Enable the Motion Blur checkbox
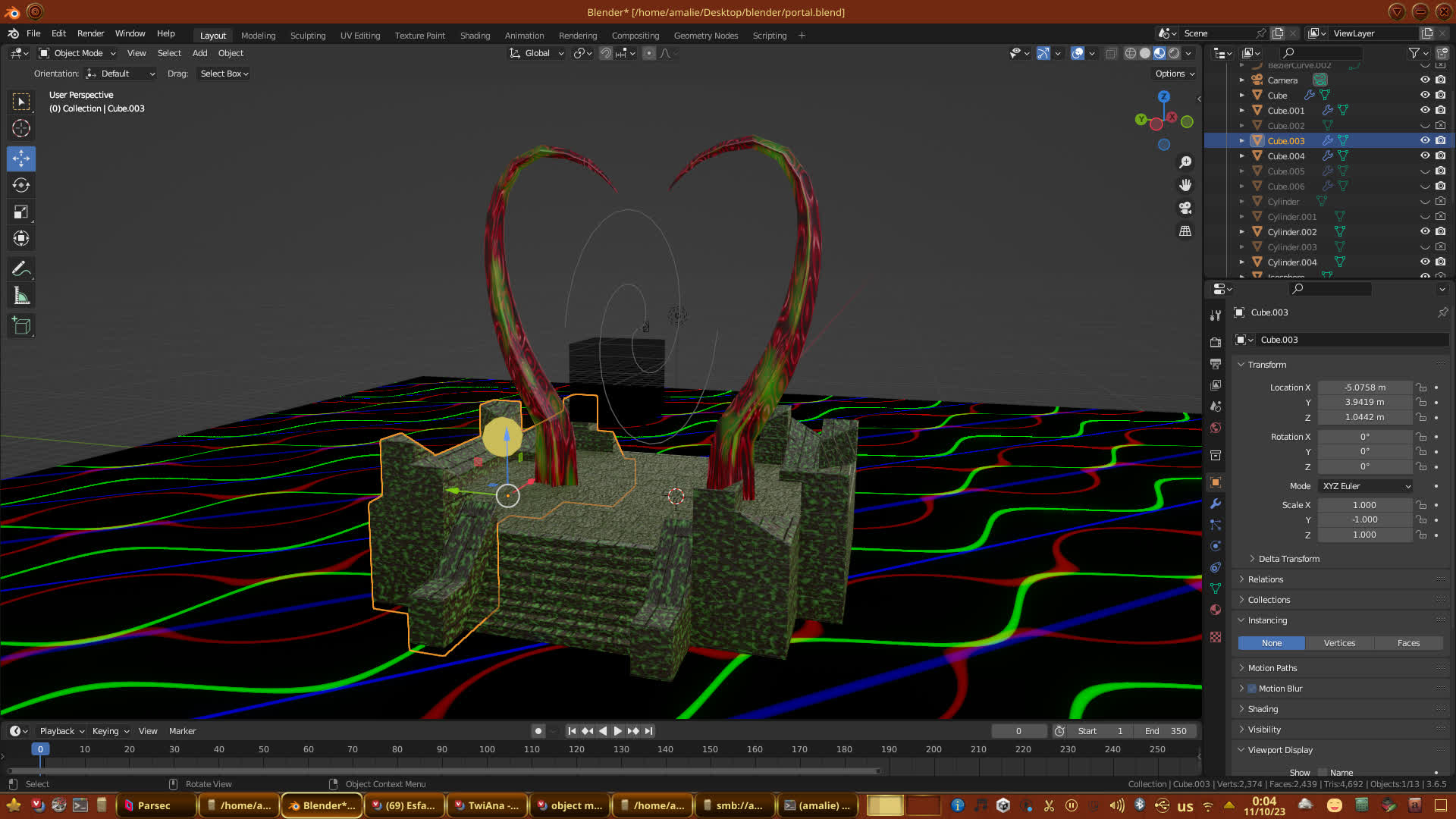This screenshot has height=819, width=1456. pyautogui.click(x=1252, y=689)
